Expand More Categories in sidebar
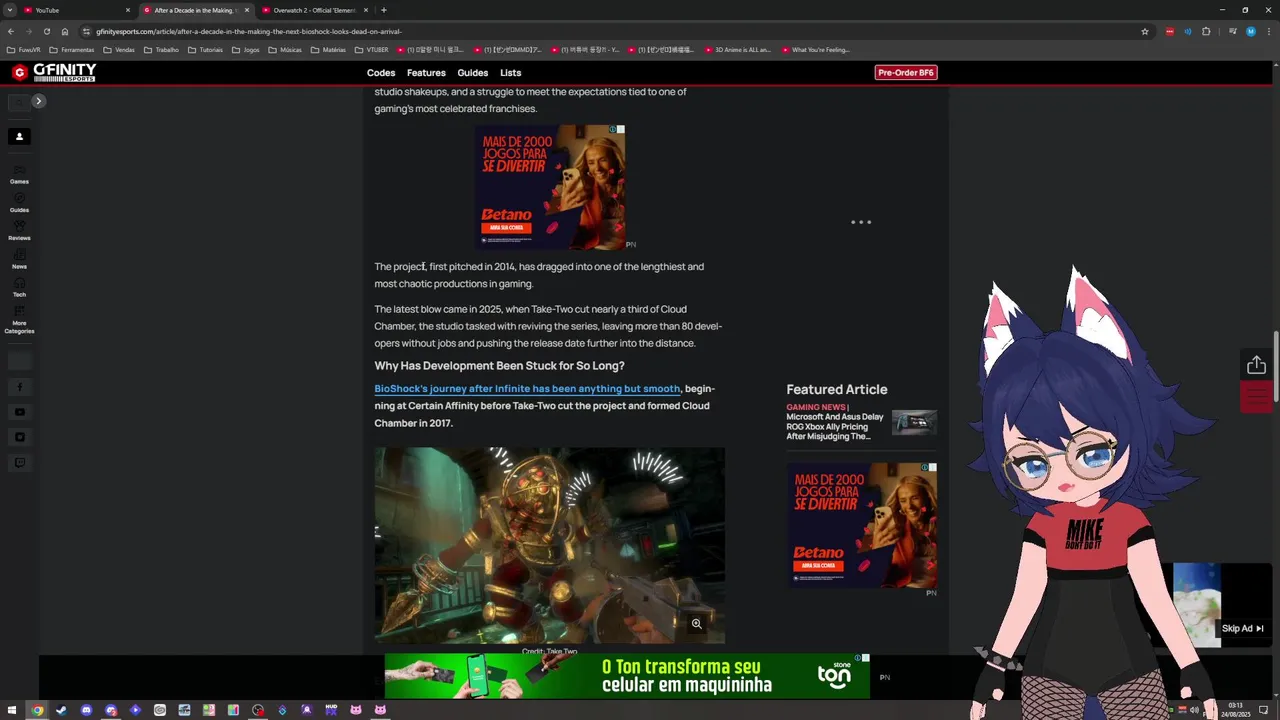Viewport: 1280px width, 720px height. pos(19,321)
